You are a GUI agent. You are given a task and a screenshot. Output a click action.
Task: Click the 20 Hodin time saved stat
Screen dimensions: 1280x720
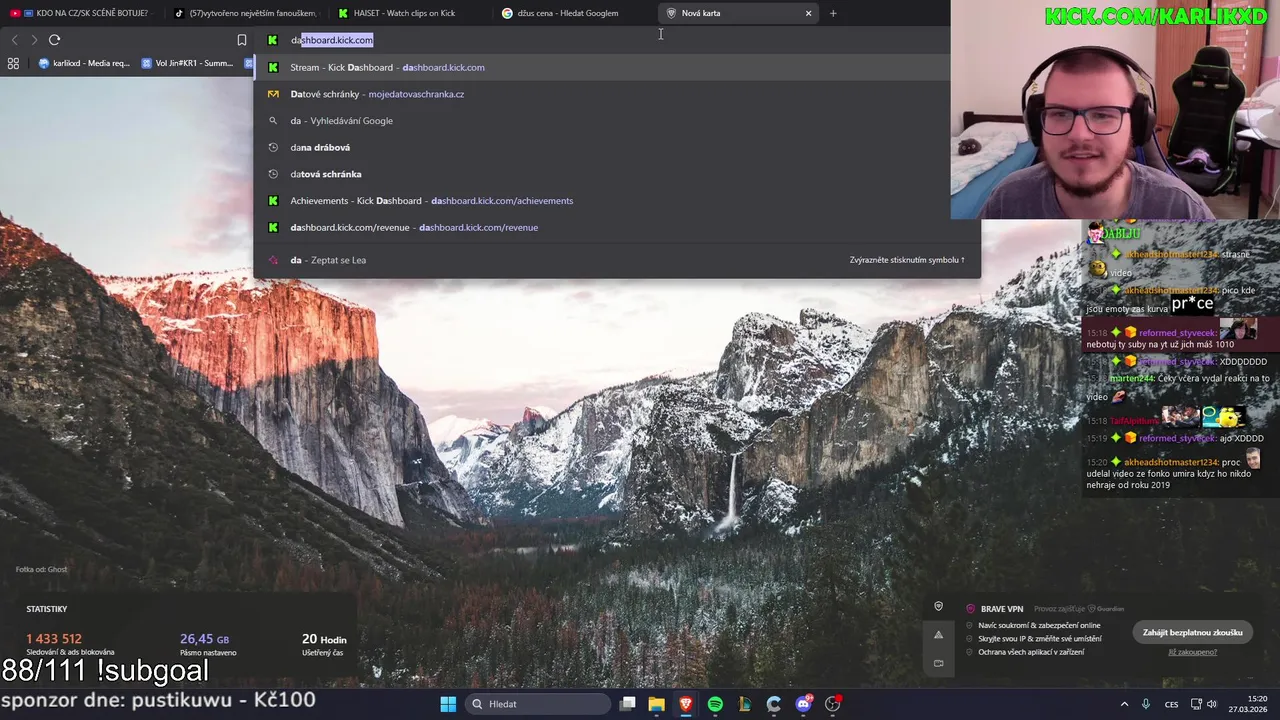click(x=324, y=639)
